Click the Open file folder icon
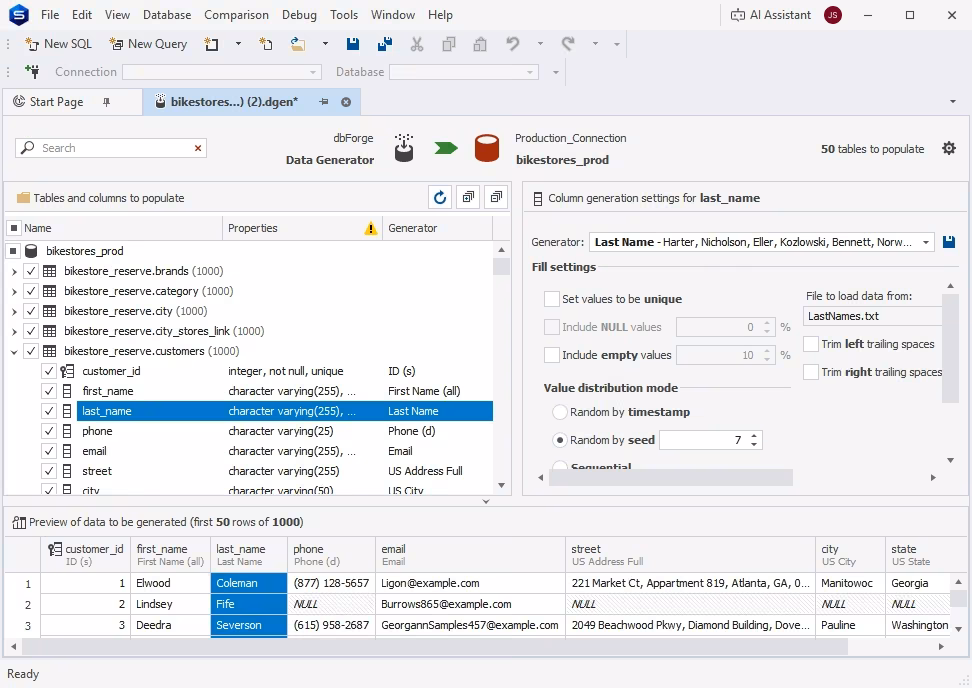972x688 pixels. (298, 44)
